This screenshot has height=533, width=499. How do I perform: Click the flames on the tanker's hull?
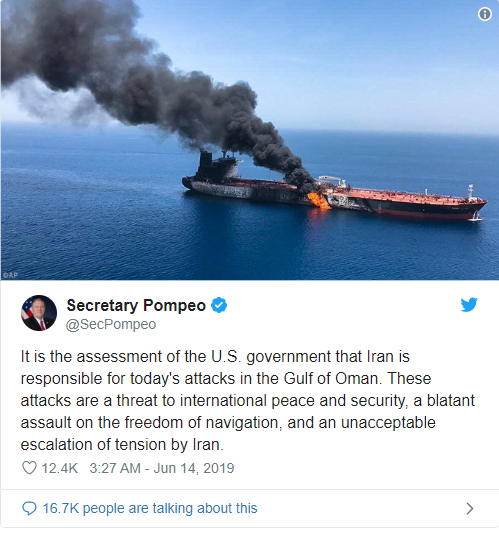click(x=318, y=201)
